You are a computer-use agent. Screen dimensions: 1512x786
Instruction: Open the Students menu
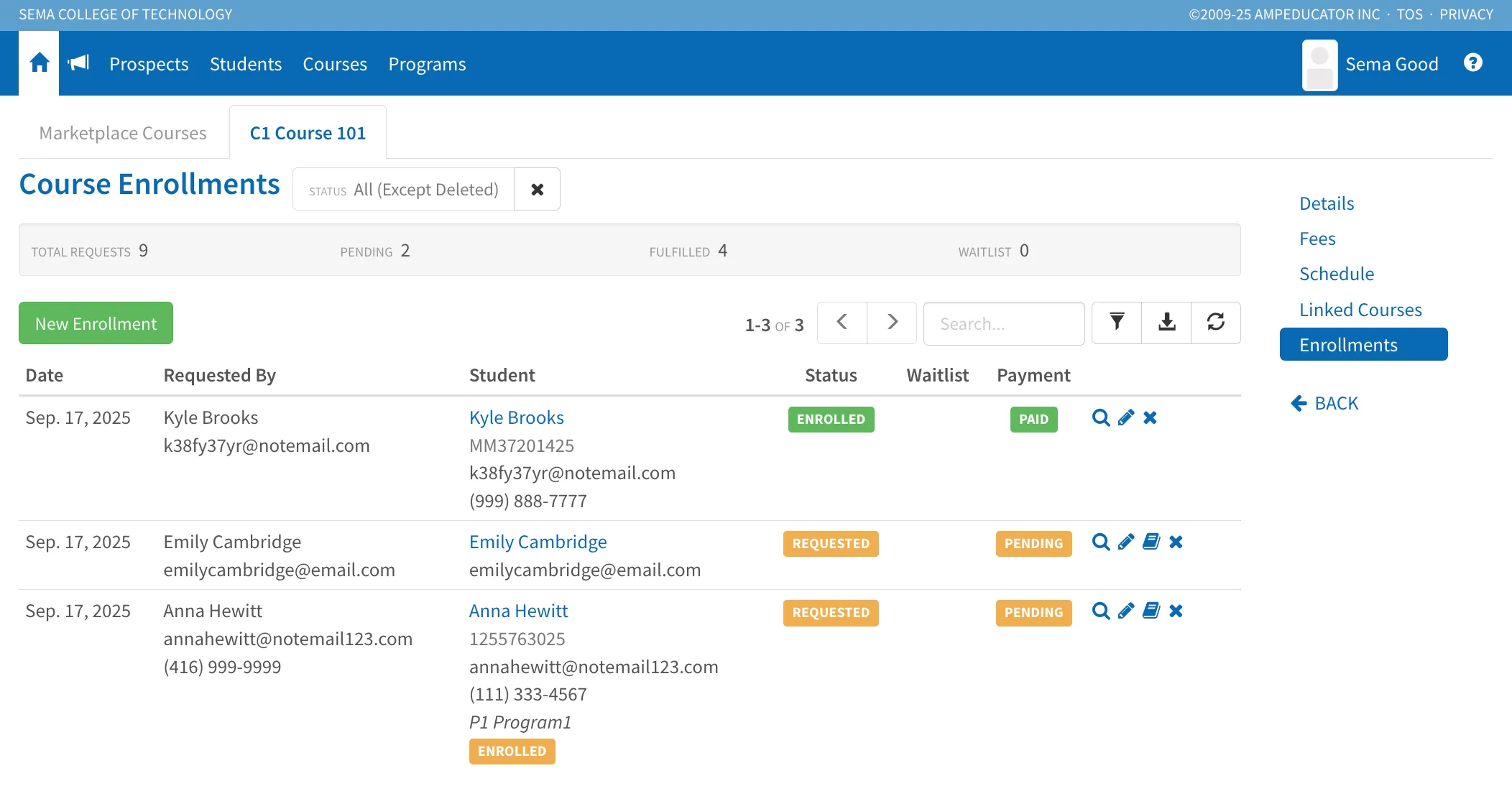[246, 64]
